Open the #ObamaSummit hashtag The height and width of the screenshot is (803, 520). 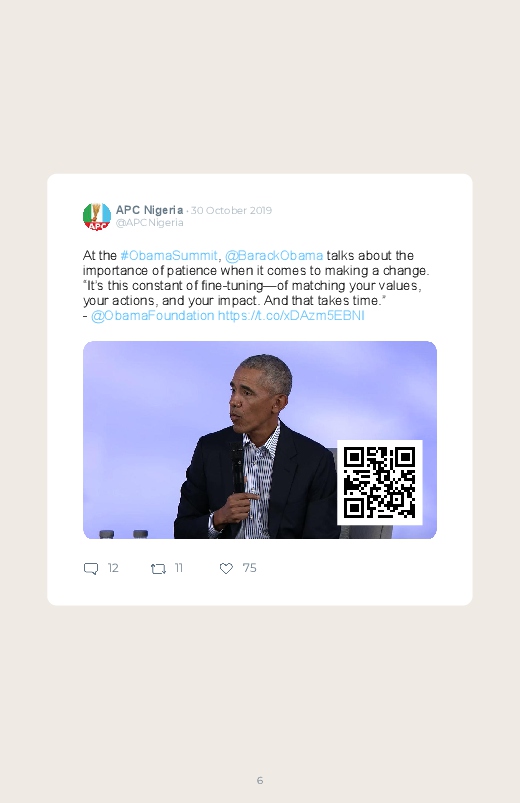[x=169, y=256]
